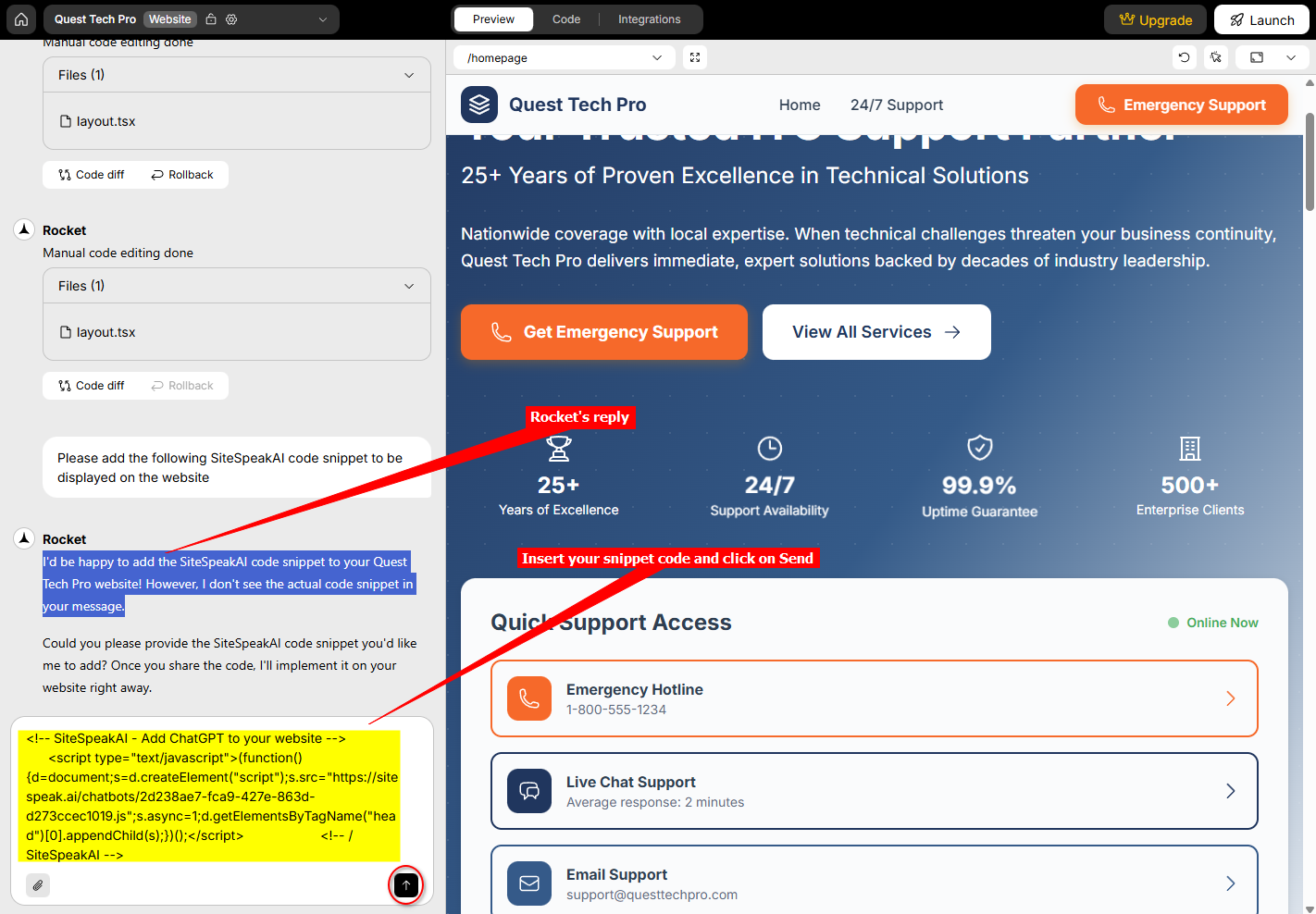Click the greyed-out Rollback button

pos(182,386)
